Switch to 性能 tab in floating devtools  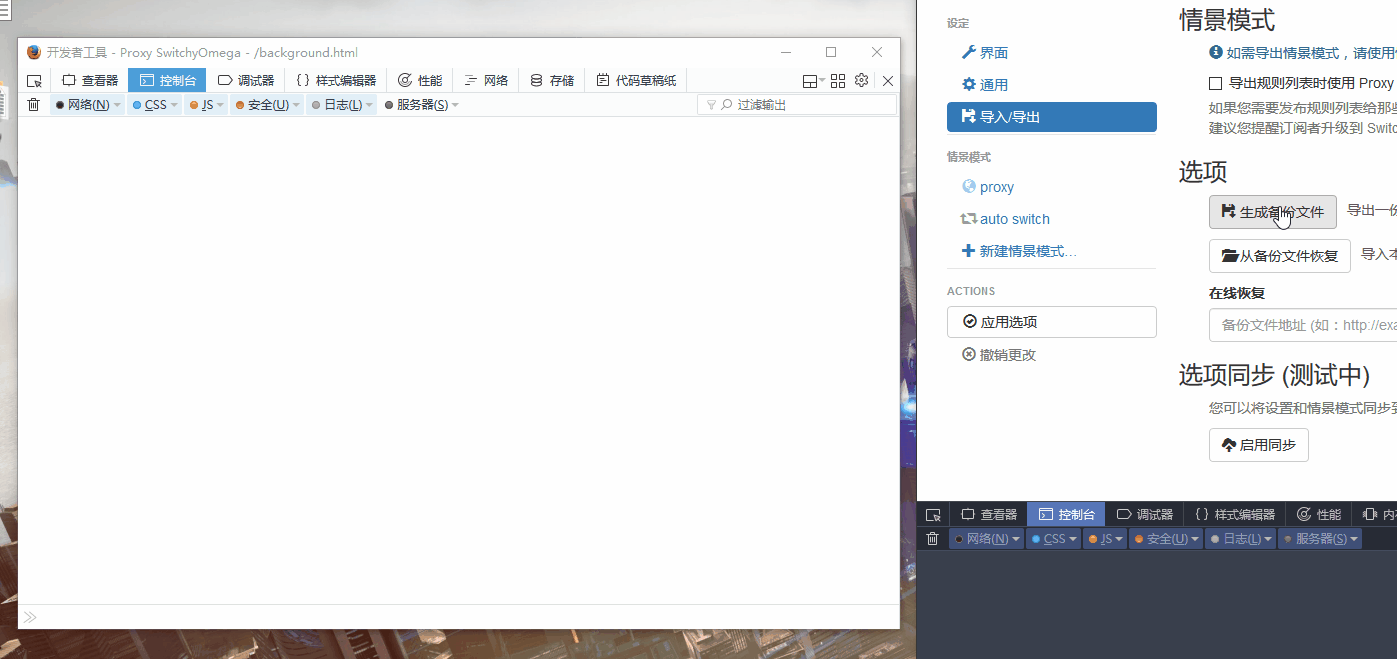pos(420,81)
